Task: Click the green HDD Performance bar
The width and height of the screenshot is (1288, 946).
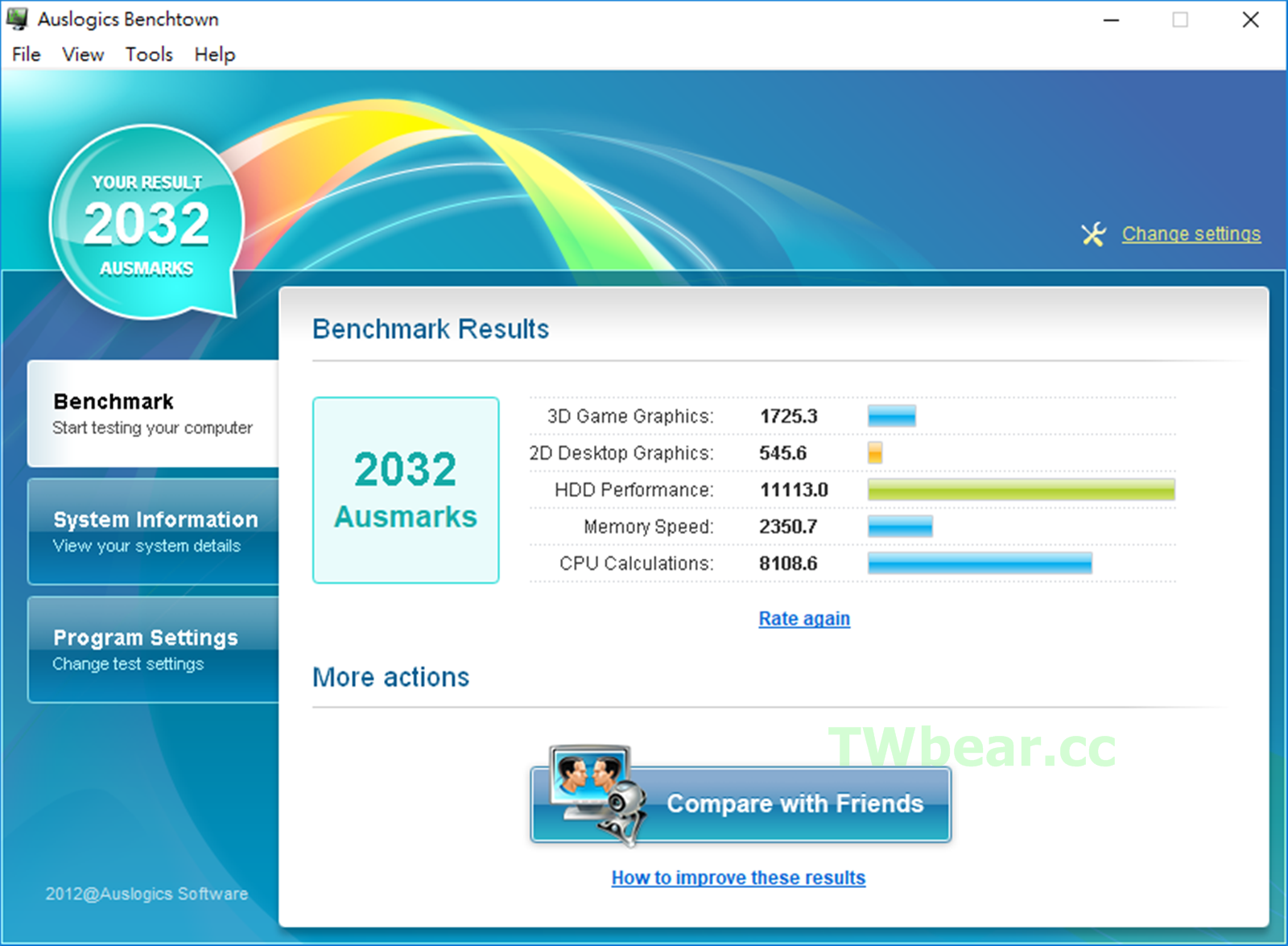Action: [1022, 490]
